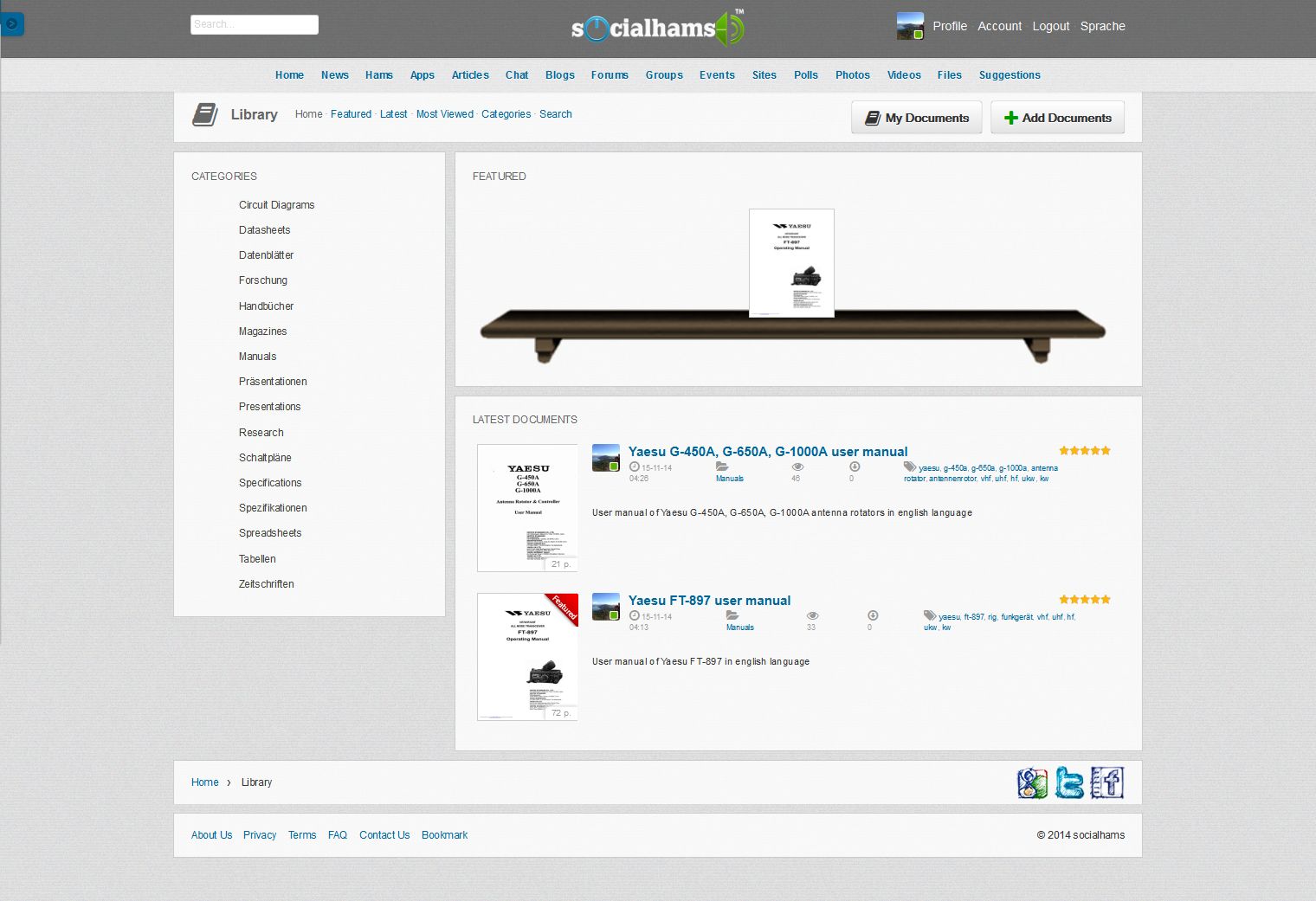Image resolution: width=1316 pixels, height=901 pixels.
Task: Click the Add Documents button
Action: point(1057,118)
